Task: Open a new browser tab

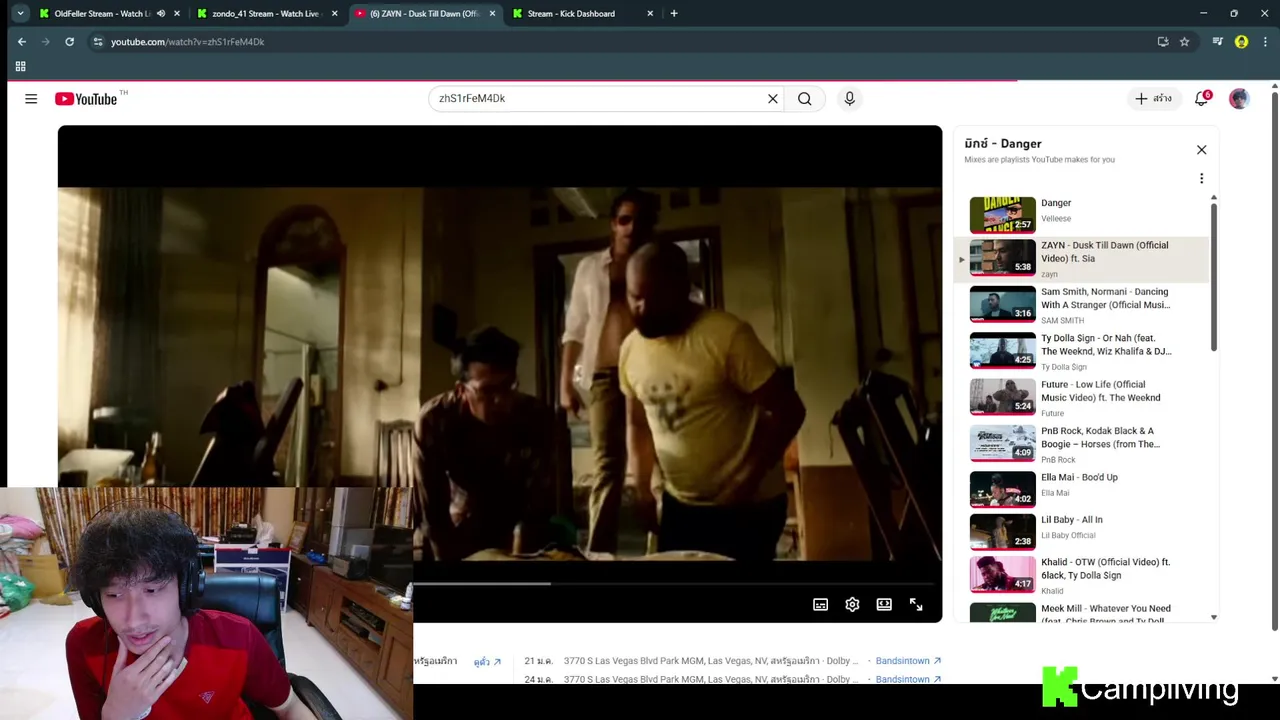Action: pos(674,14)
